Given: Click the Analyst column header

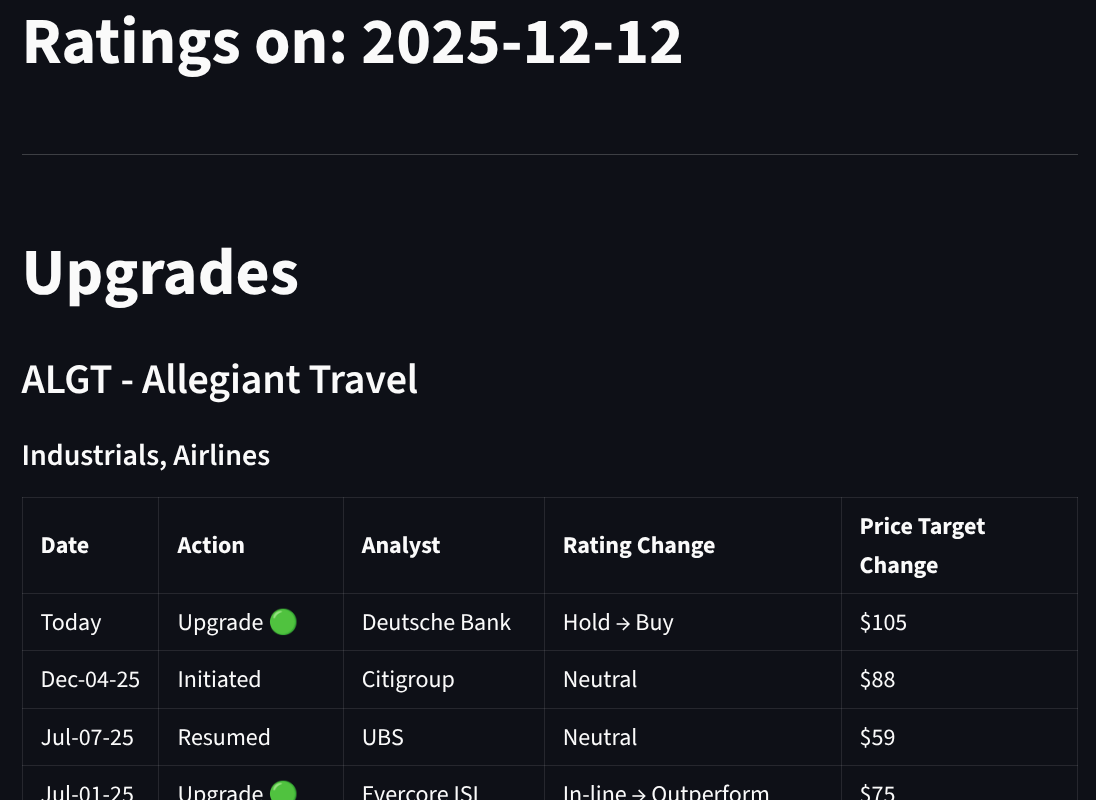Looking at the screenshot, I should pos(401,545).
